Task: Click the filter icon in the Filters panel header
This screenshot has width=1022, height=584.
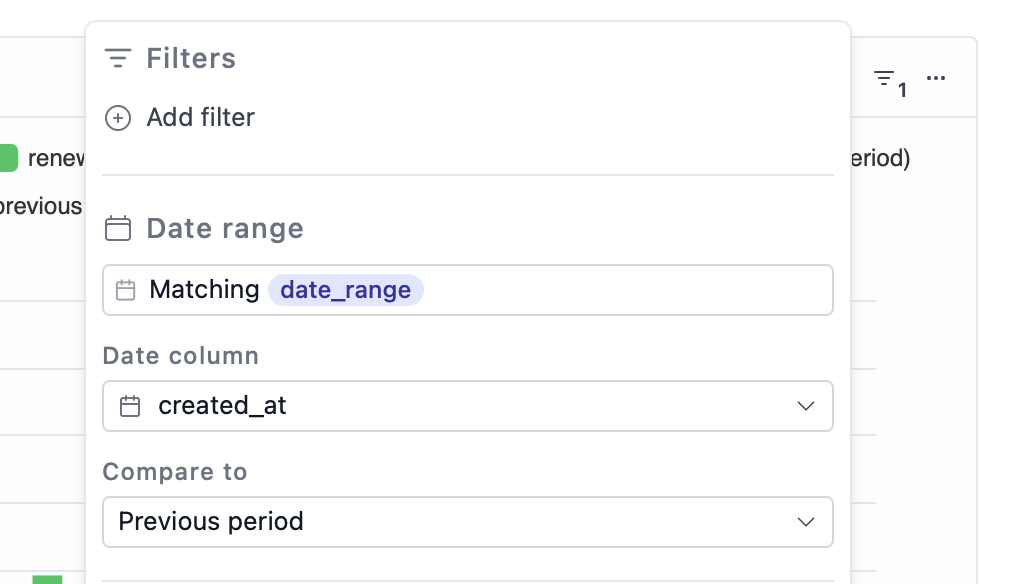Action: coord(118,58)
